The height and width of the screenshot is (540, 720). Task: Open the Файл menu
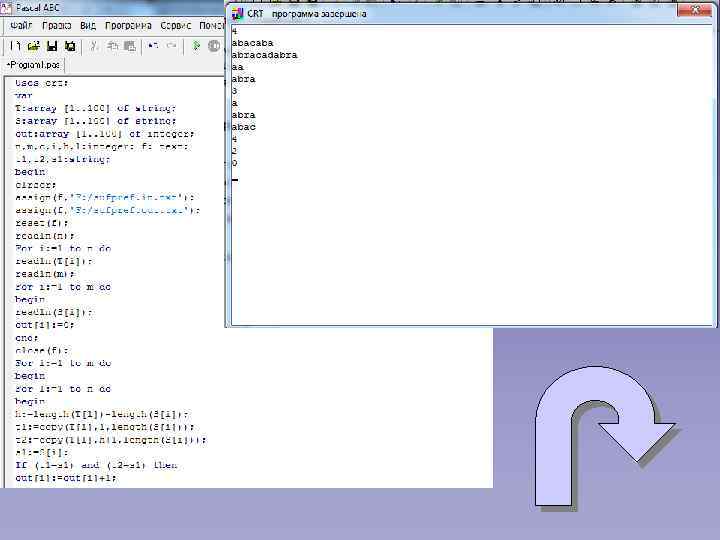point(21,26)
